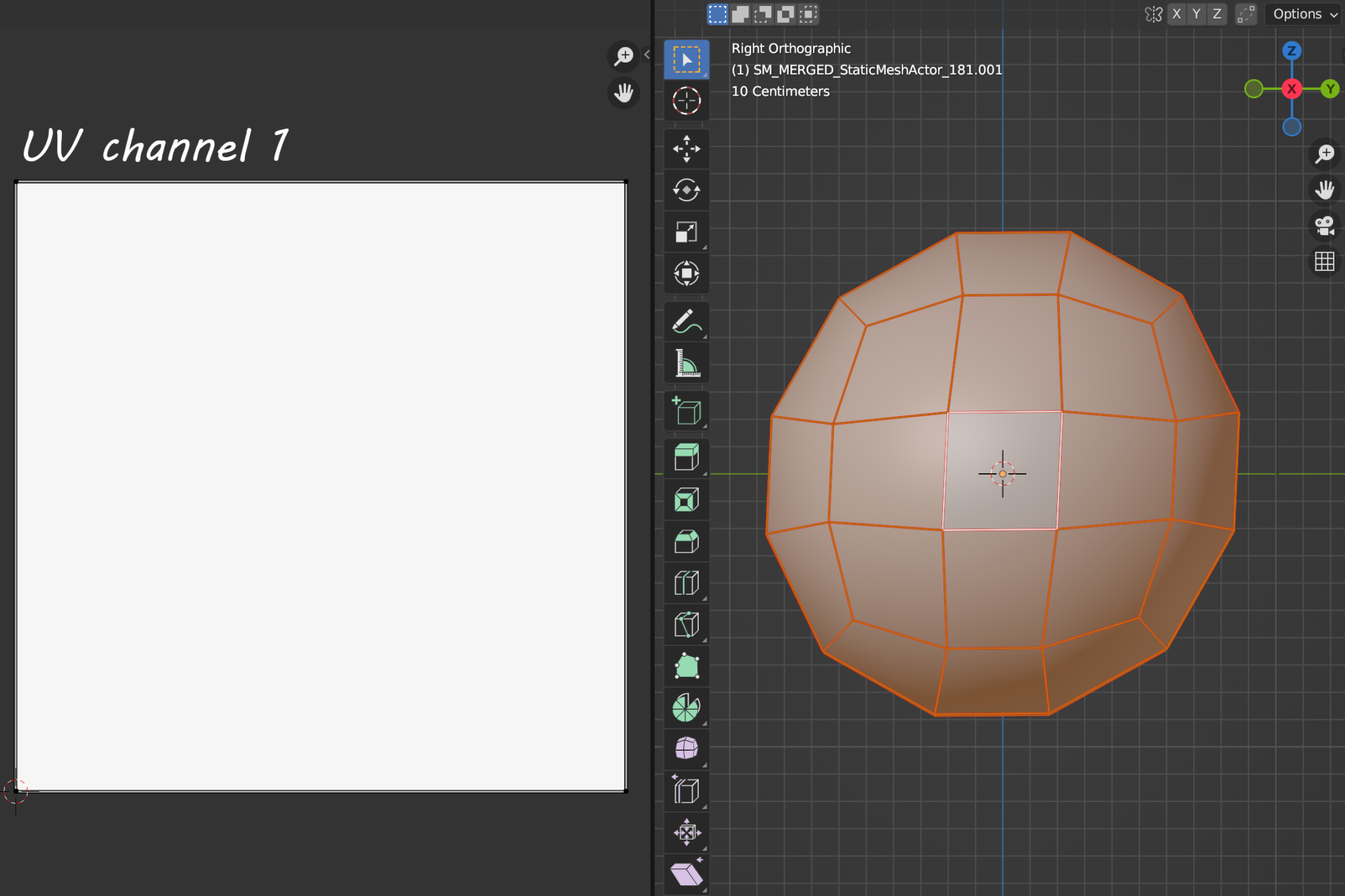Activate the Annotate tool
Screen dimensions: 1345x896
pyautogui.click(x=687, y=321)
